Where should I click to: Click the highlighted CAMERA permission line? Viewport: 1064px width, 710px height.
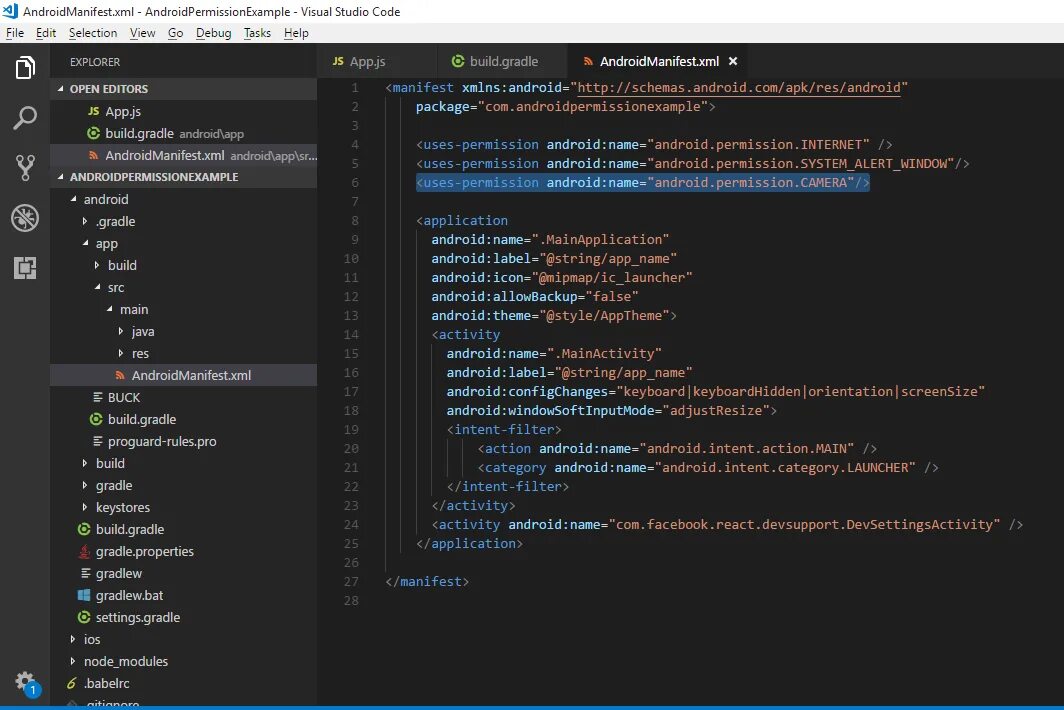click(x=643, y=183)
